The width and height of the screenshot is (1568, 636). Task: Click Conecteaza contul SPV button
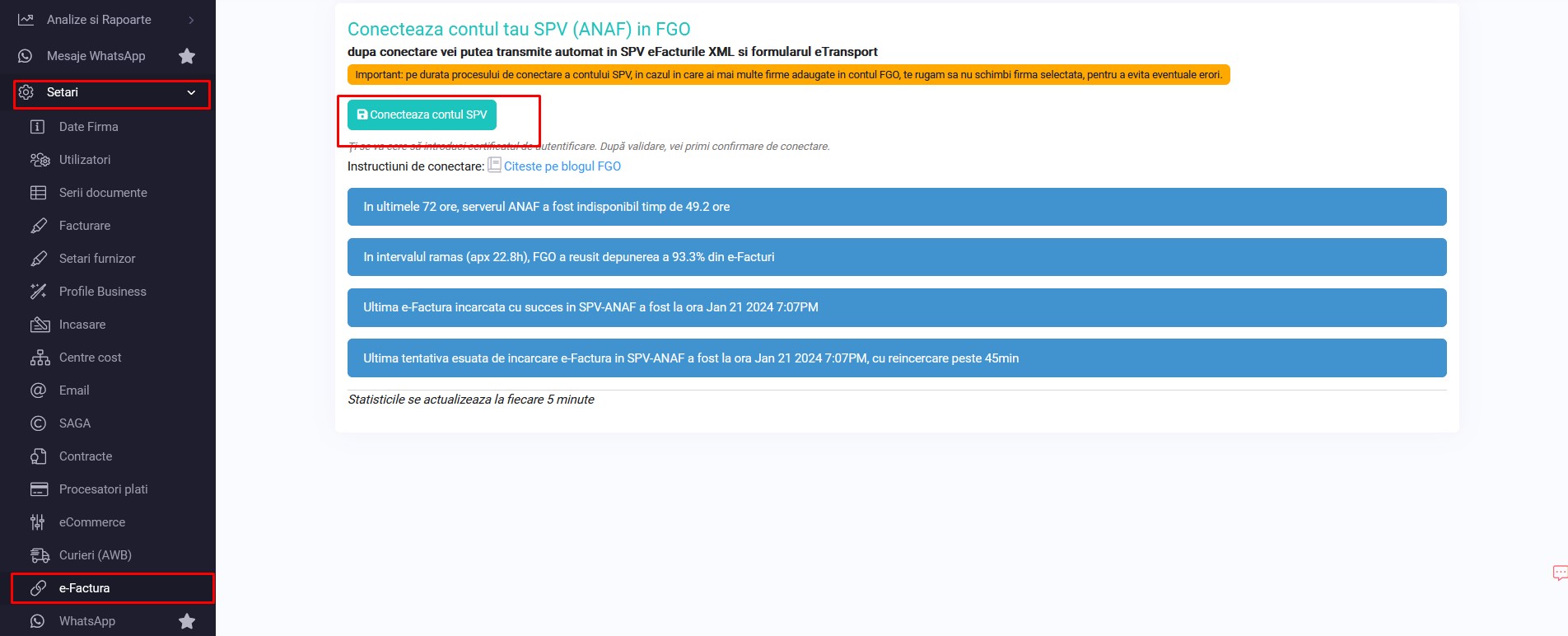[x=422, y=115]
